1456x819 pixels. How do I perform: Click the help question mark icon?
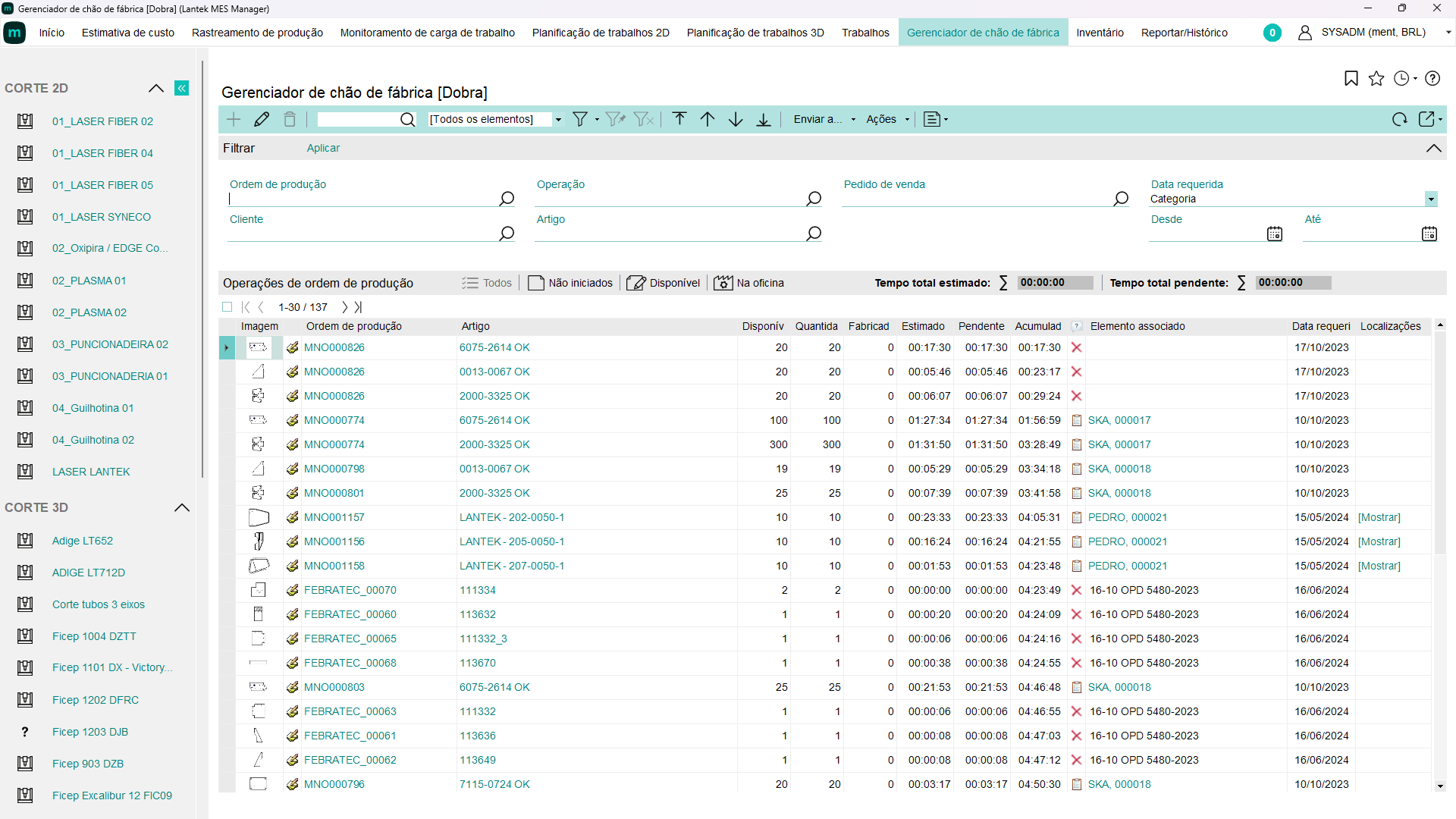[1432, 78]
